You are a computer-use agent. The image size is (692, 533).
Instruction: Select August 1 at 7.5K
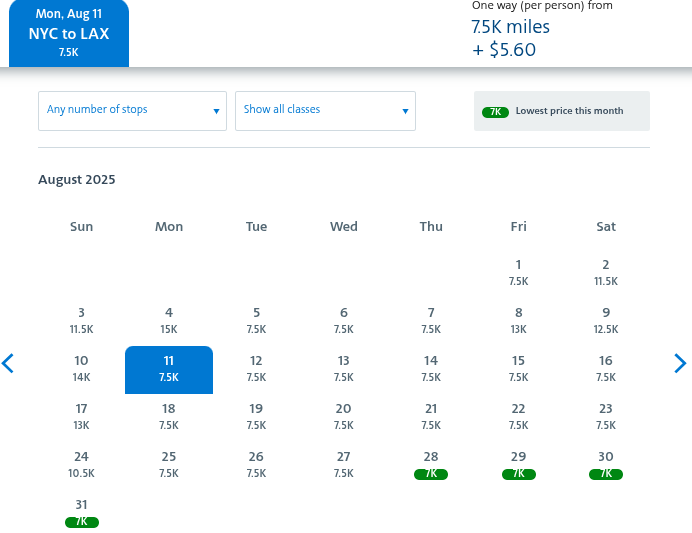[x=518, y=274]
